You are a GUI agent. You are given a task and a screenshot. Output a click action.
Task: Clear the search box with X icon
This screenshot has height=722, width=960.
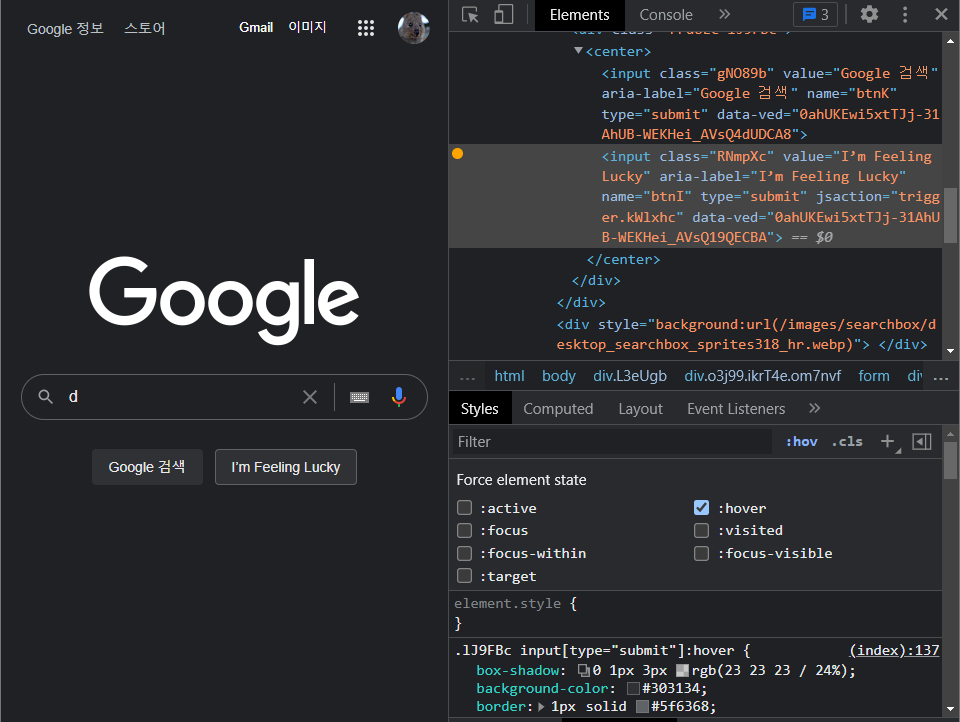(x=310, y=397)
